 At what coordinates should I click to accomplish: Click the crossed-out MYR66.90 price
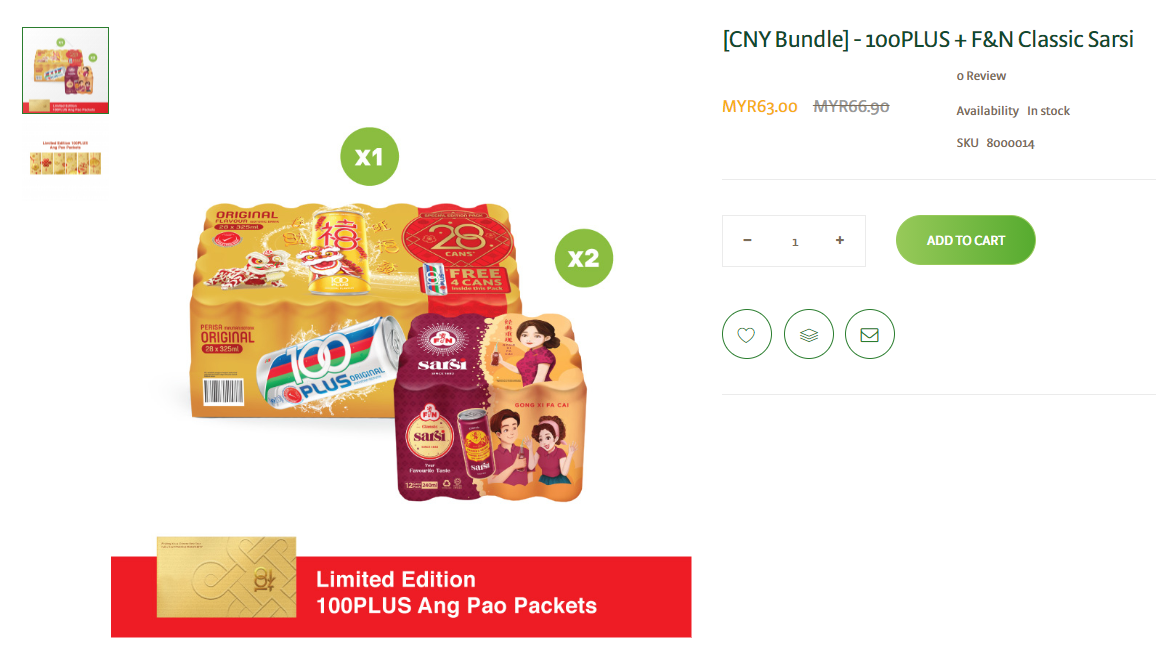[x=852, y=107]
